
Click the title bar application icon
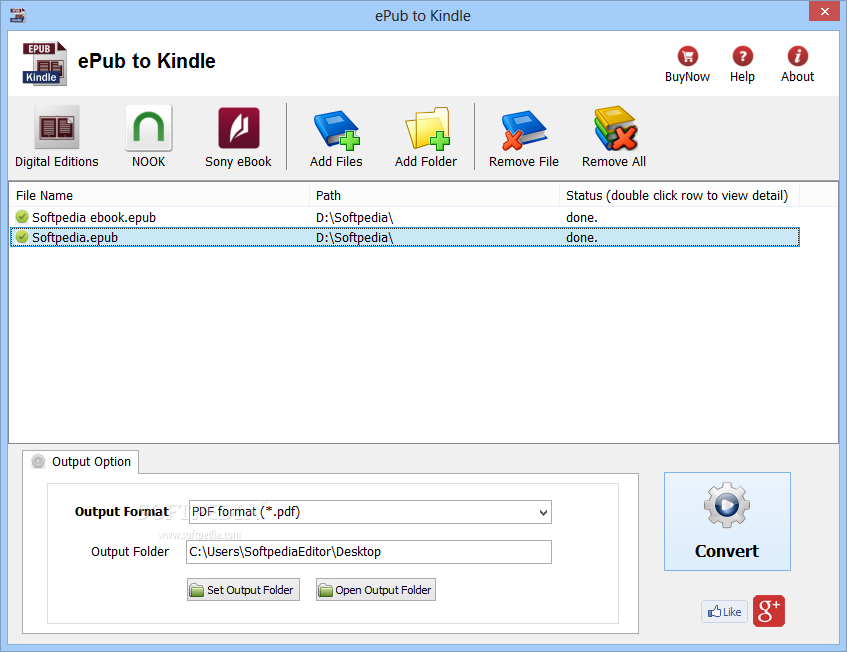(17, 15)
